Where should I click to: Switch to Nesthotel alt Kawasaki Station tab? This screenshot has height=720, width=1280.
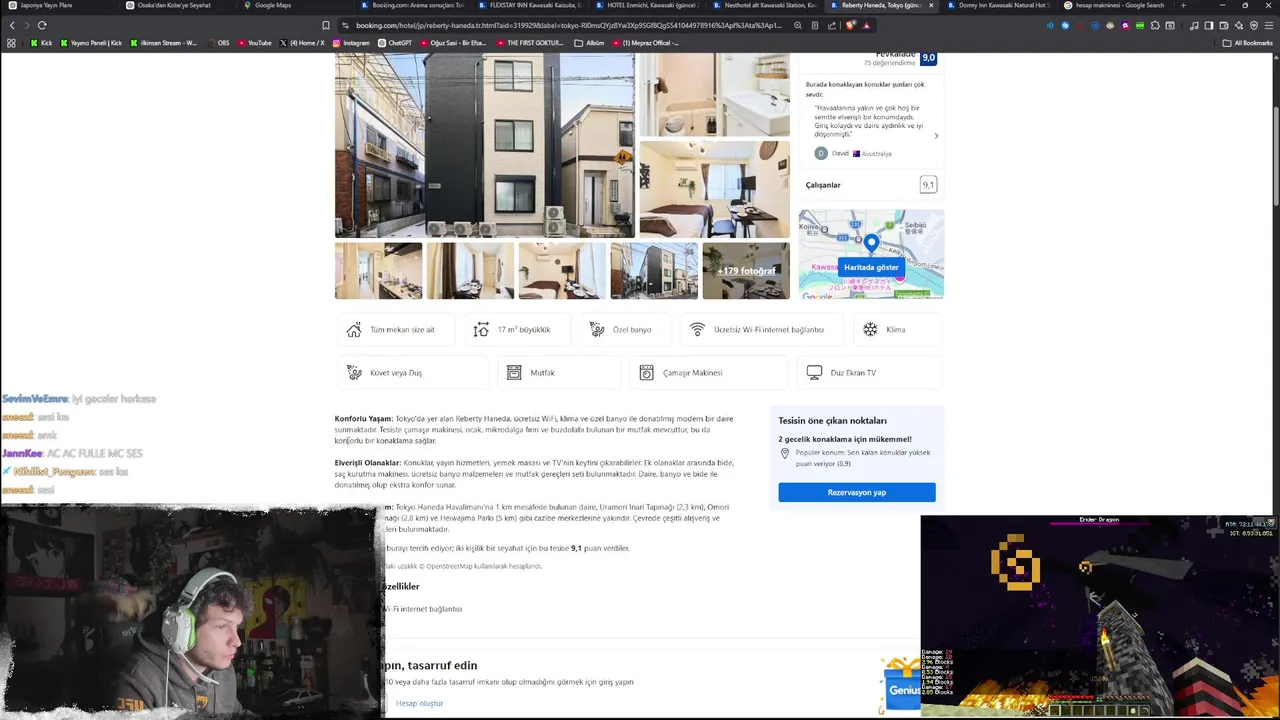[765, 5]
